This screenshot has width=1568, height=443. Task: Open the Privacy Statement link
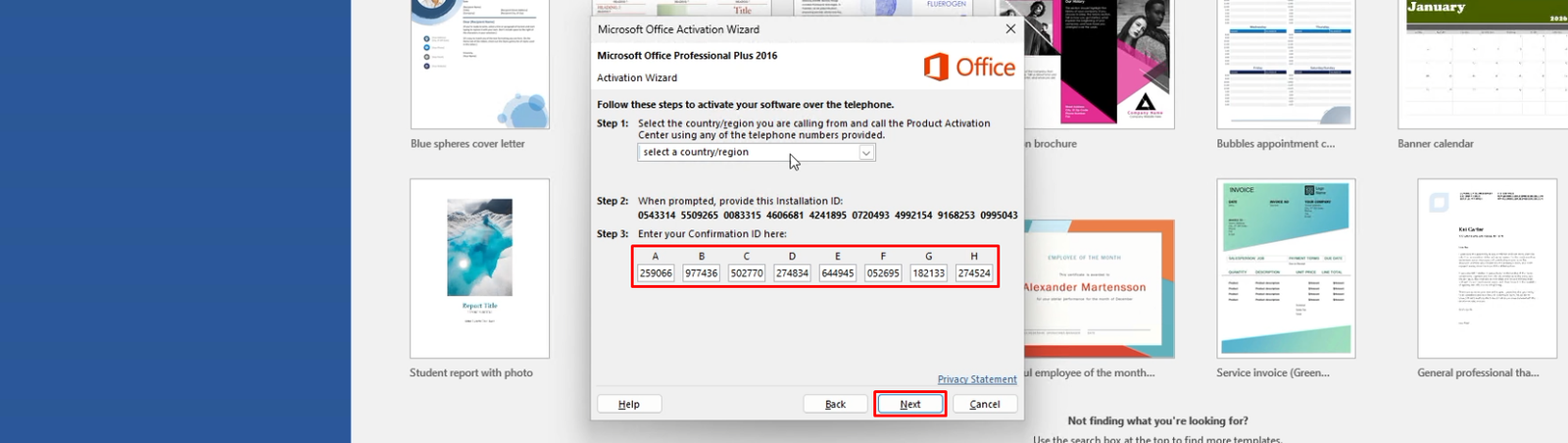point(977,379)
